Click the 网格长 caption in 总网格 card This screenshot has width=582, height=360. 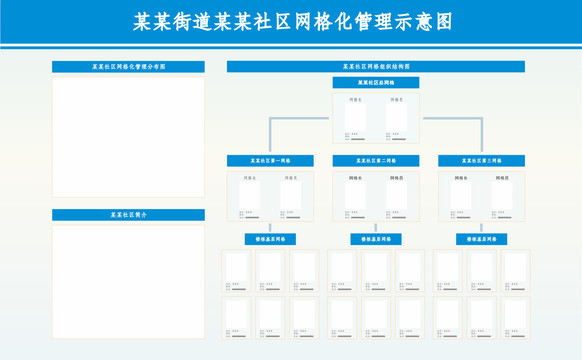click(x=355, y=99)
